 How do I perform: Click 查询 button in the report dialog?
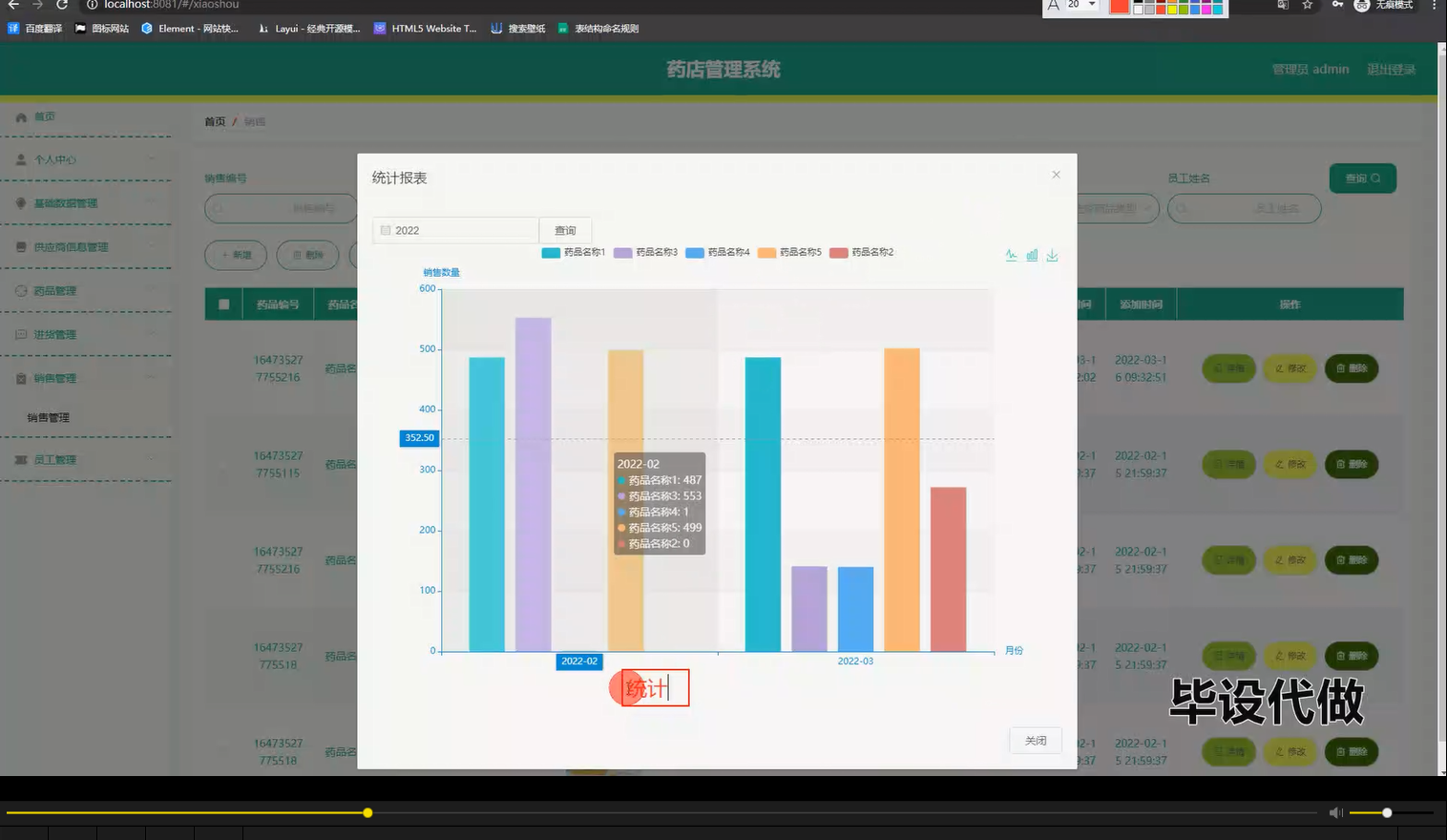click(x=565, y=230)
